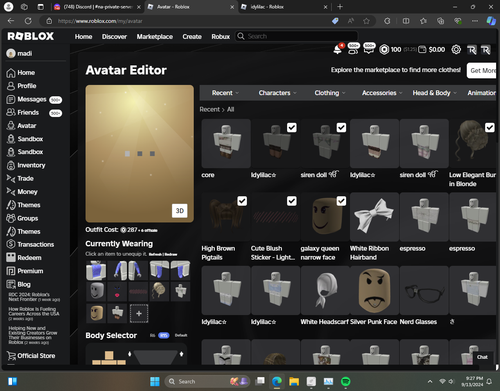Click the Groups sidebar icon
Image resolution: width=500 pixels, height=391 pixels.
[x=11, y=218]
